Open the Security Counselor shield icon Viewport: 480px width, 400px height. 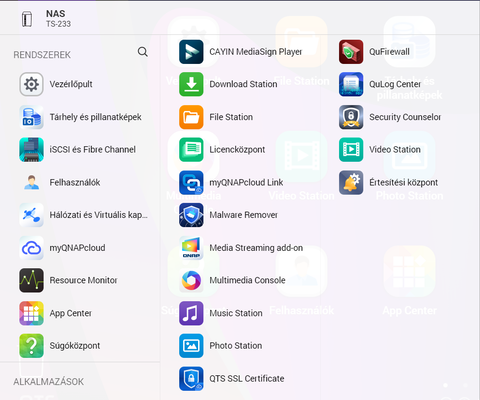(351, 117)
